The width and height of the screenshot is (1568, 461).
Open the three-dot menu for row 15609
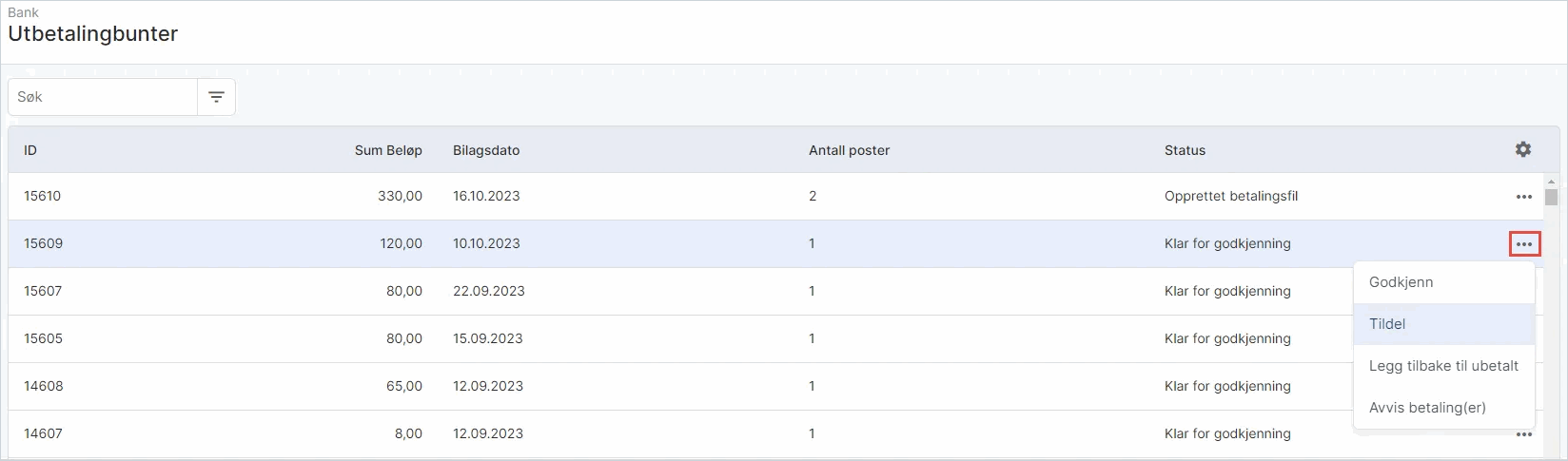1524,244
